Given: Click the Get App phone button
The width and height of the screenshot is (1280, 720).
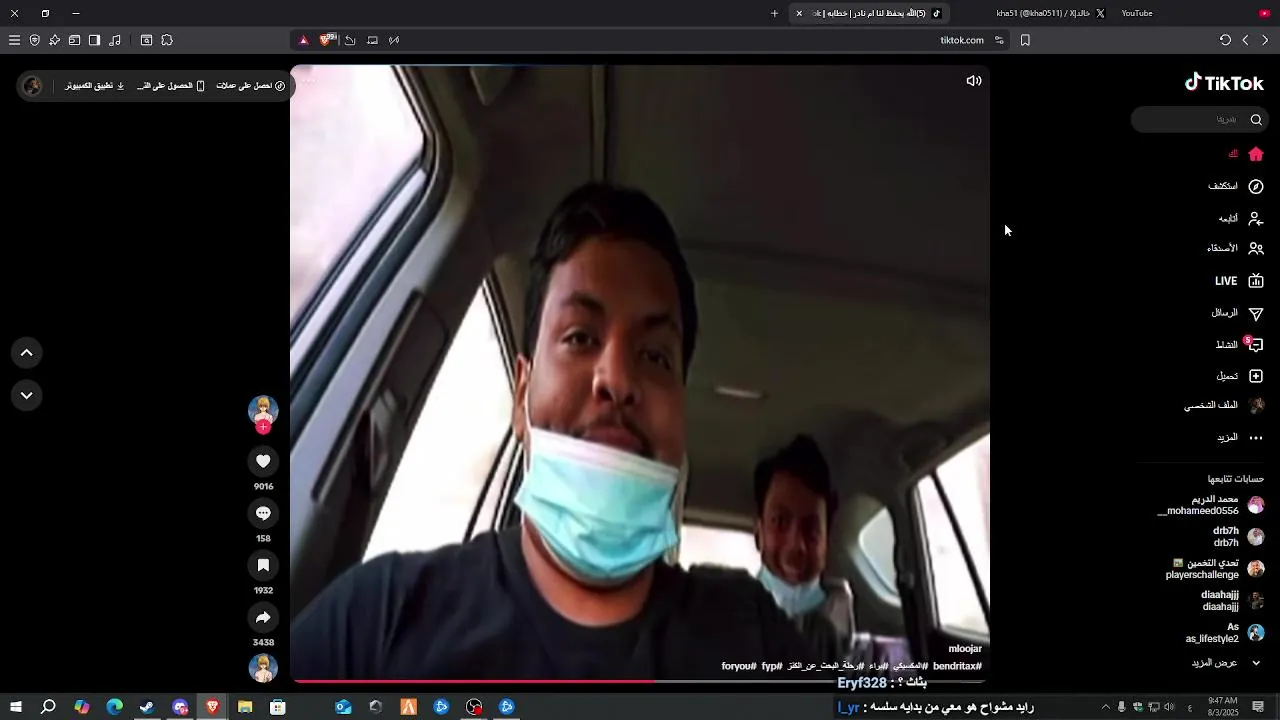Looking at the screenshot, I should [171, 86].
